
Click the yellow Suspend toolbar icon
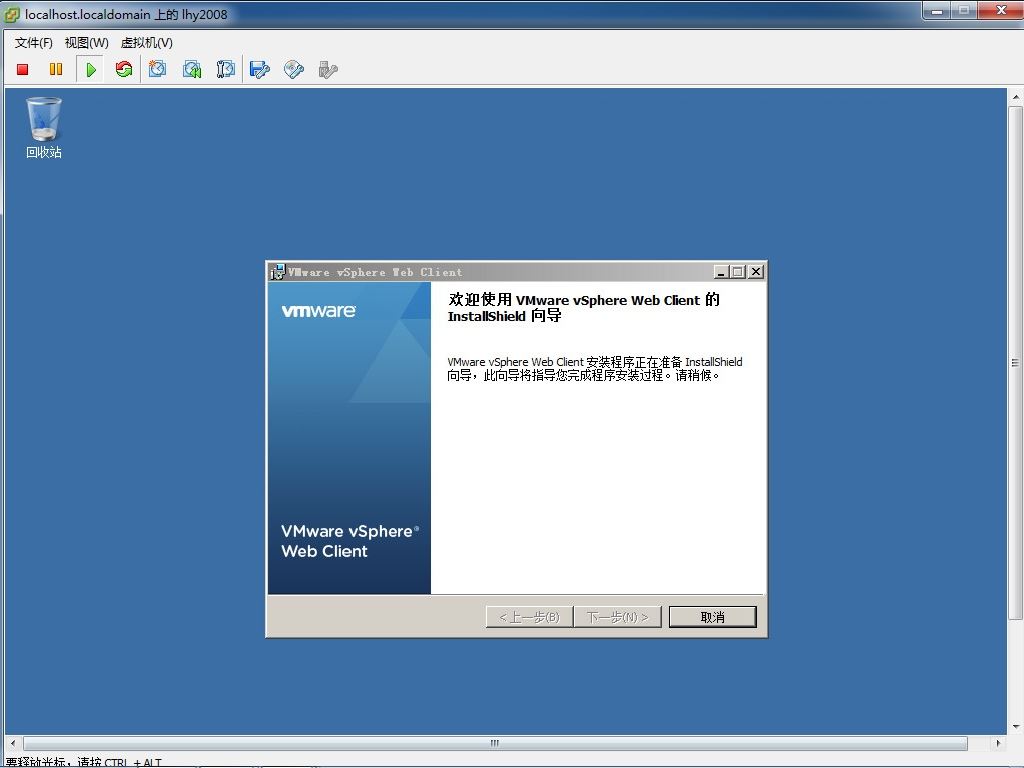[x=56, y=69]
